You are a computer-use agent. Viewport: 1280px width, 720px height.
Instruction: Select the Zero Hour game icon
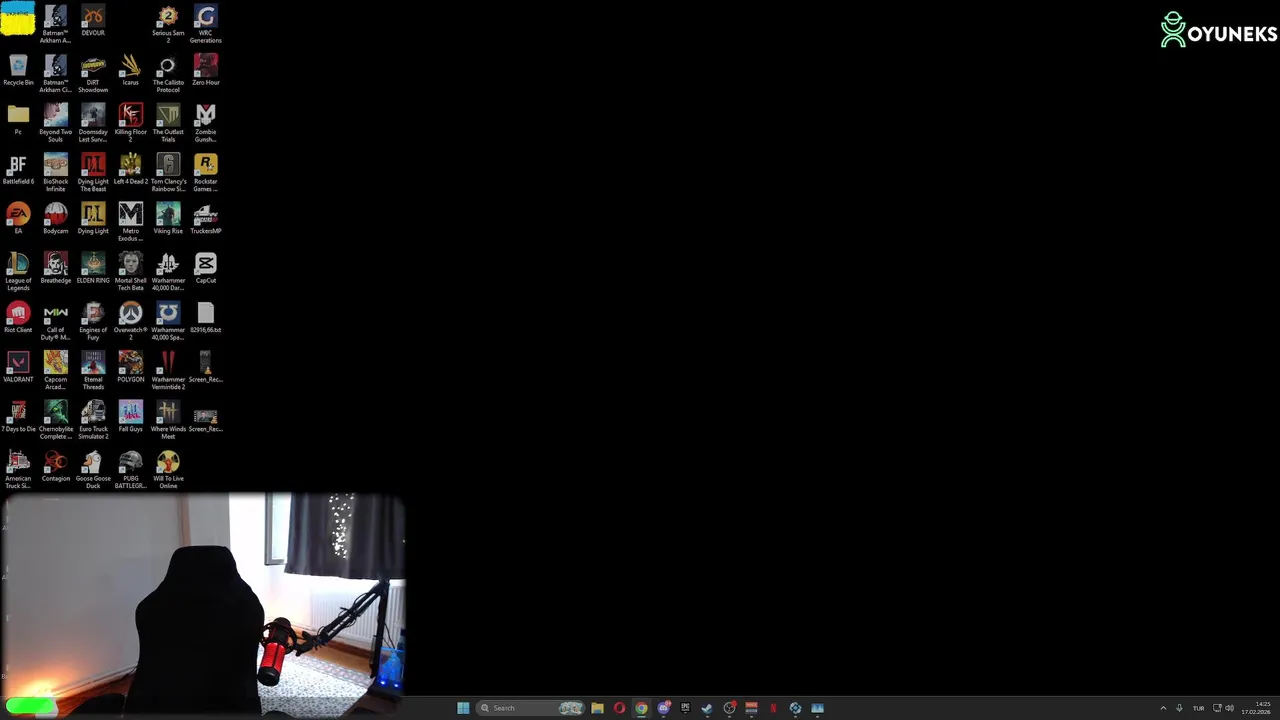(x=205, y=70)
